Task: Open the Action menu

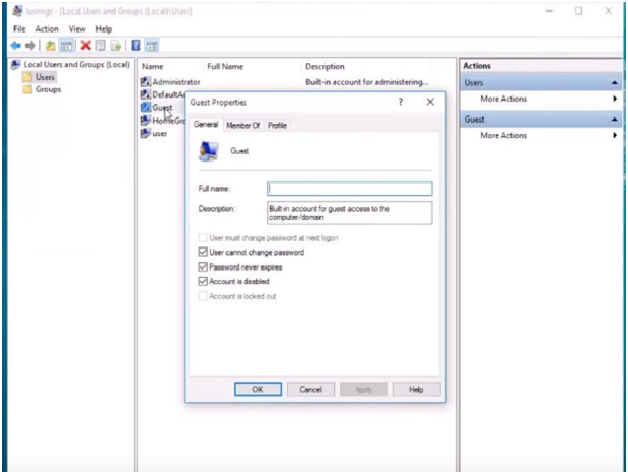Action: [47, 29]
